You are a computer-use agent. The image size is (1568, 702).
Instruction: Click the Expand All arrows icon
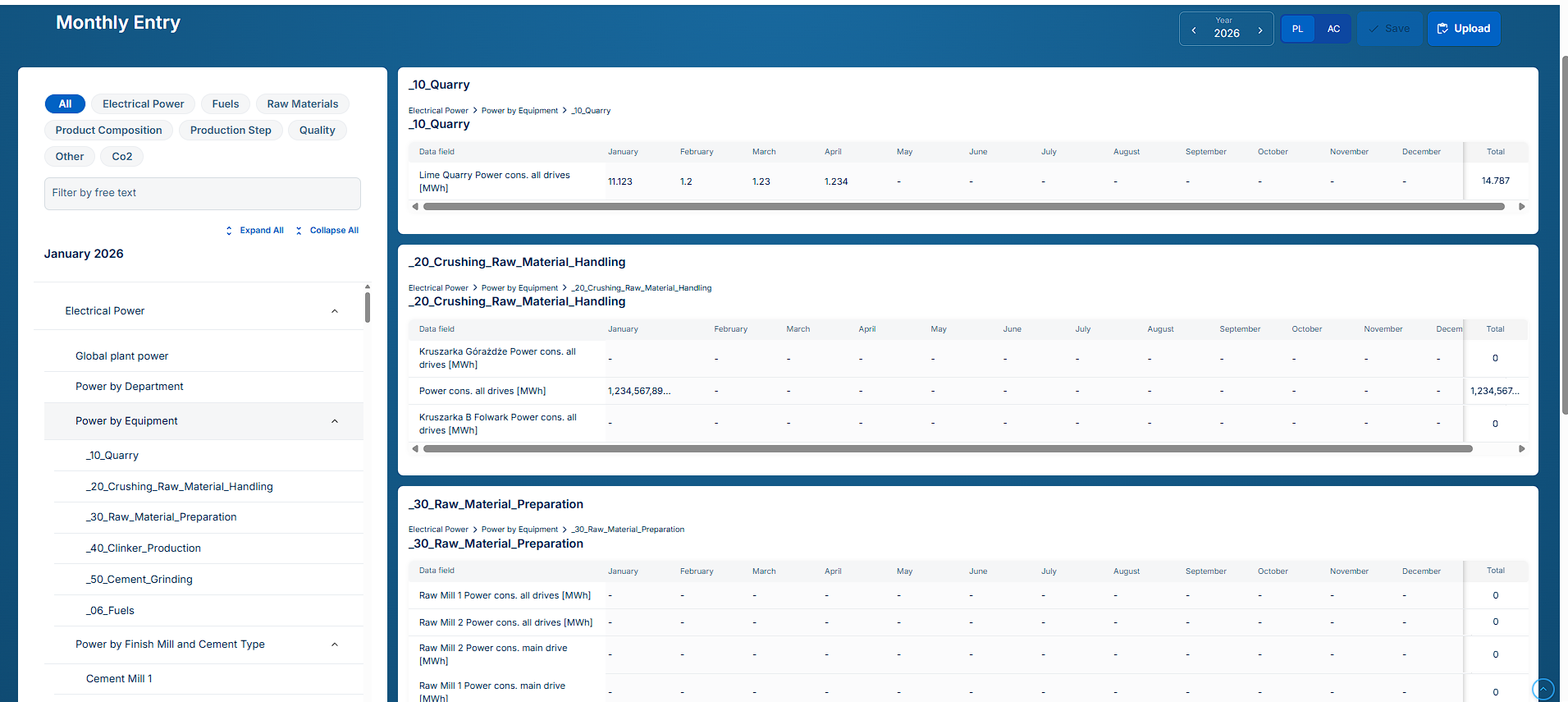tap(229, 231)
